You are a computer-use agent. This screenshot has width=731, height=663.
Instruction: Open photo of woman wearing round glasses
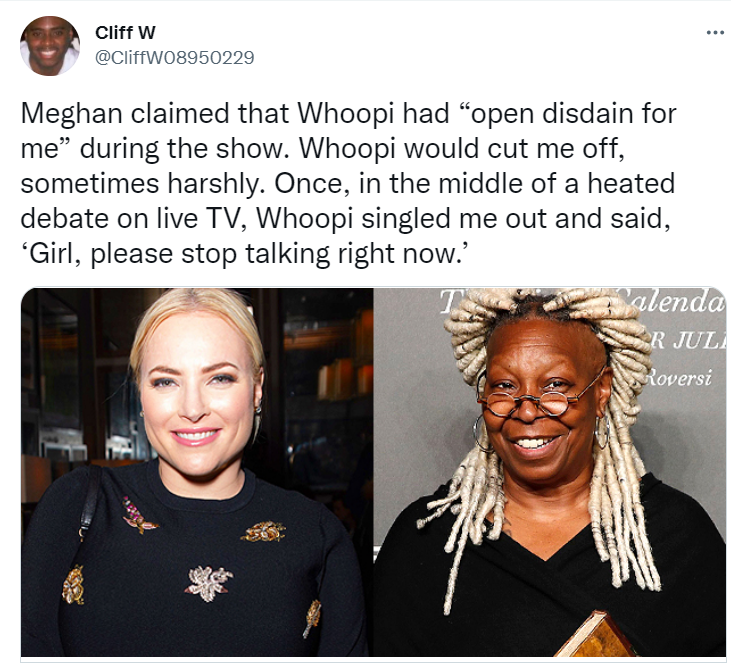point(550,472)
